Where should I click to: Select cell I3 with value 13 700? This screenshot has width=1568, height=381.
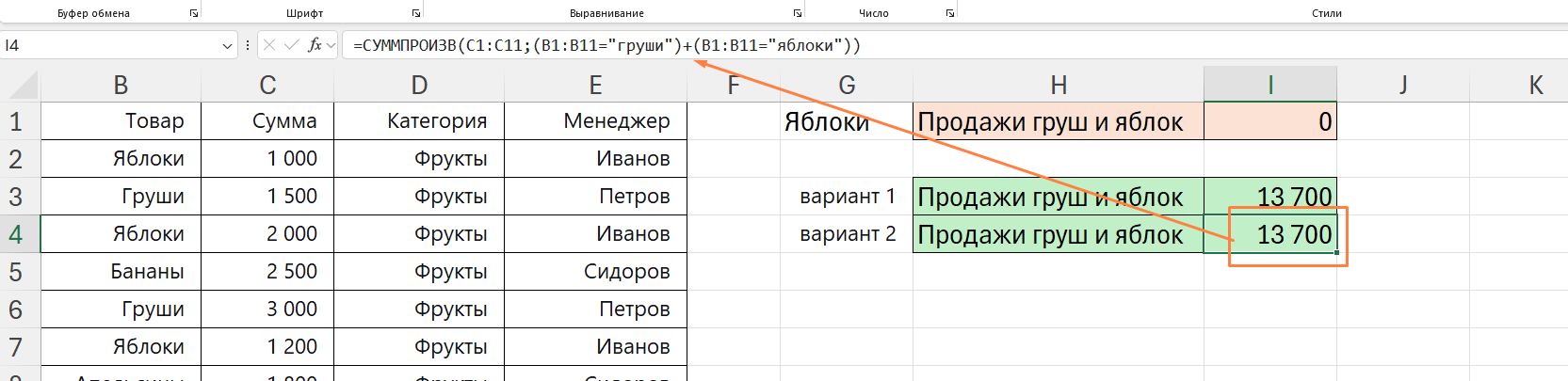[x=1270, y=197]
